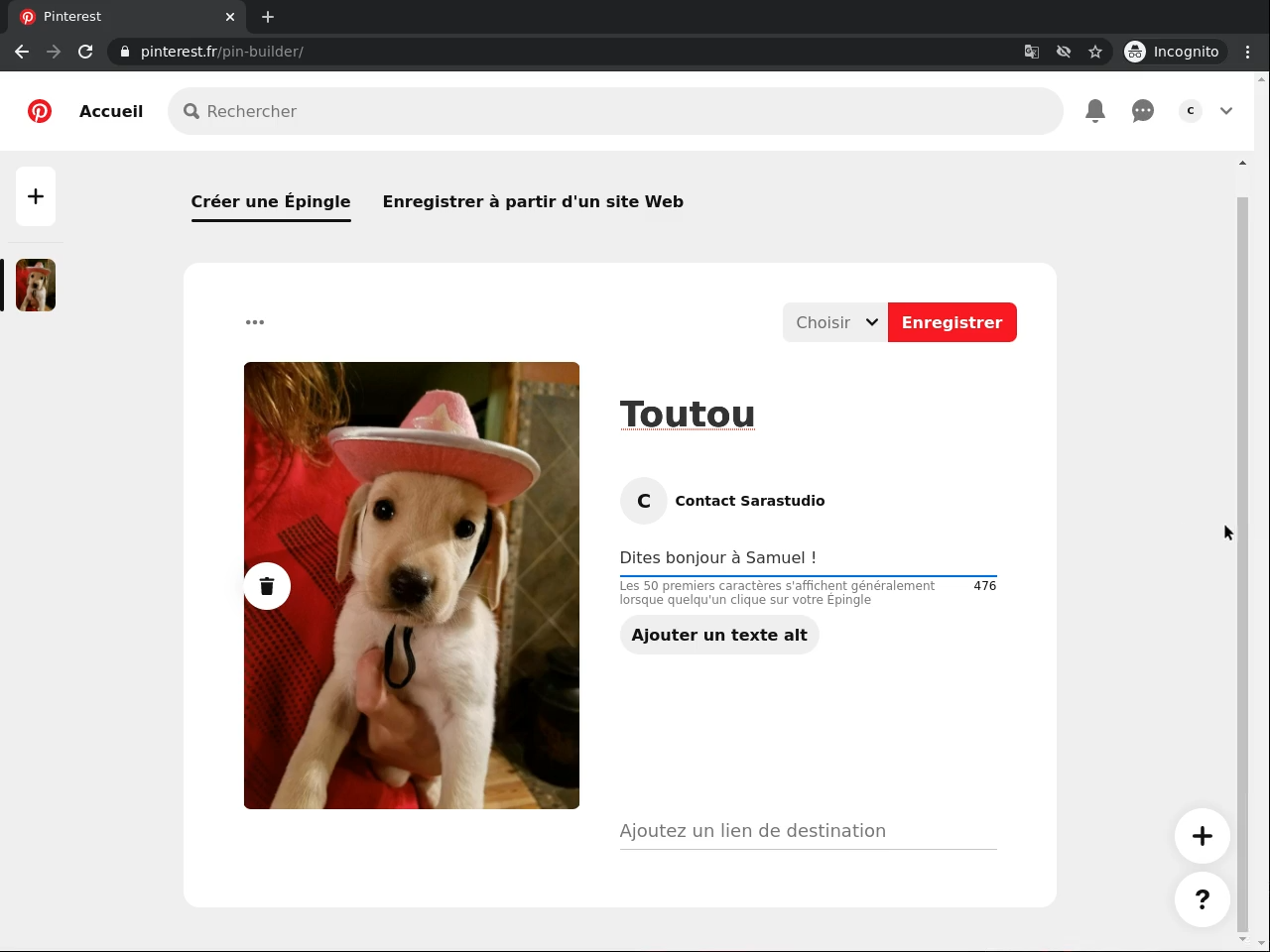Click the uploaded puppy image
Viewport: 1270px width, 952px height.
[x=412, y=585]
